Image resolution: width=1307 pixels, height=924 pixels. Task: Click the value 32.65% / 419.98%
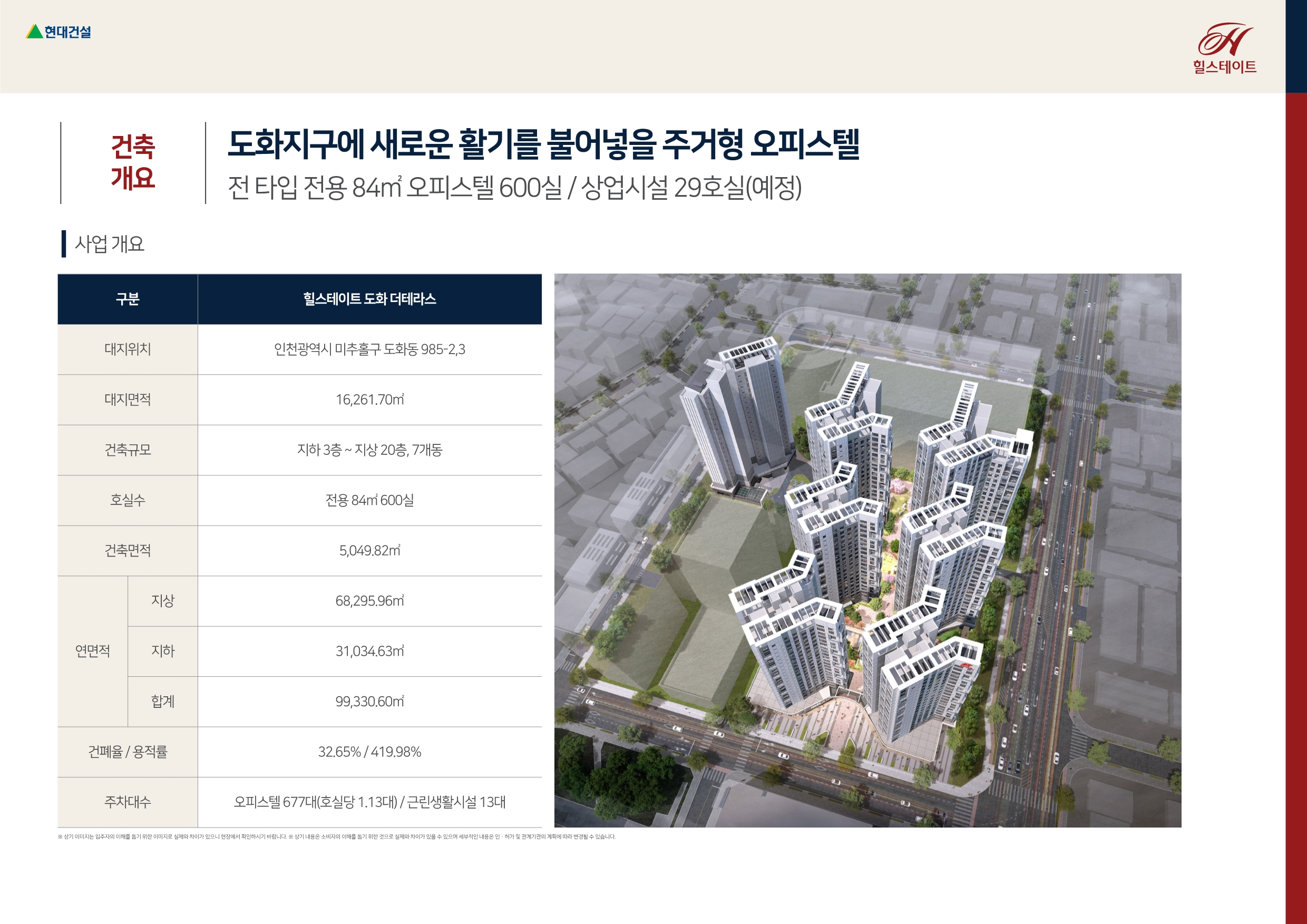click(369, 752)
